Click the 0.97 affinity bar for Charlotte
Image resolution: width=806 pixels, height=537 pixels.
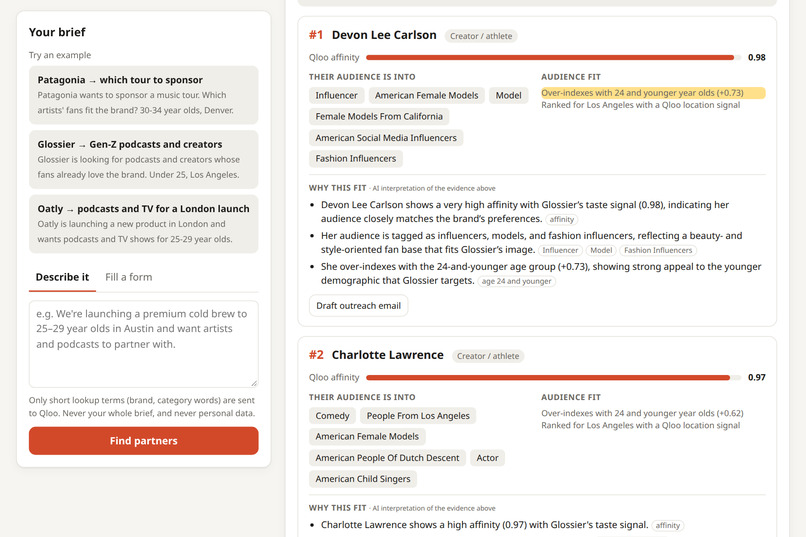[x=553, y=378]
